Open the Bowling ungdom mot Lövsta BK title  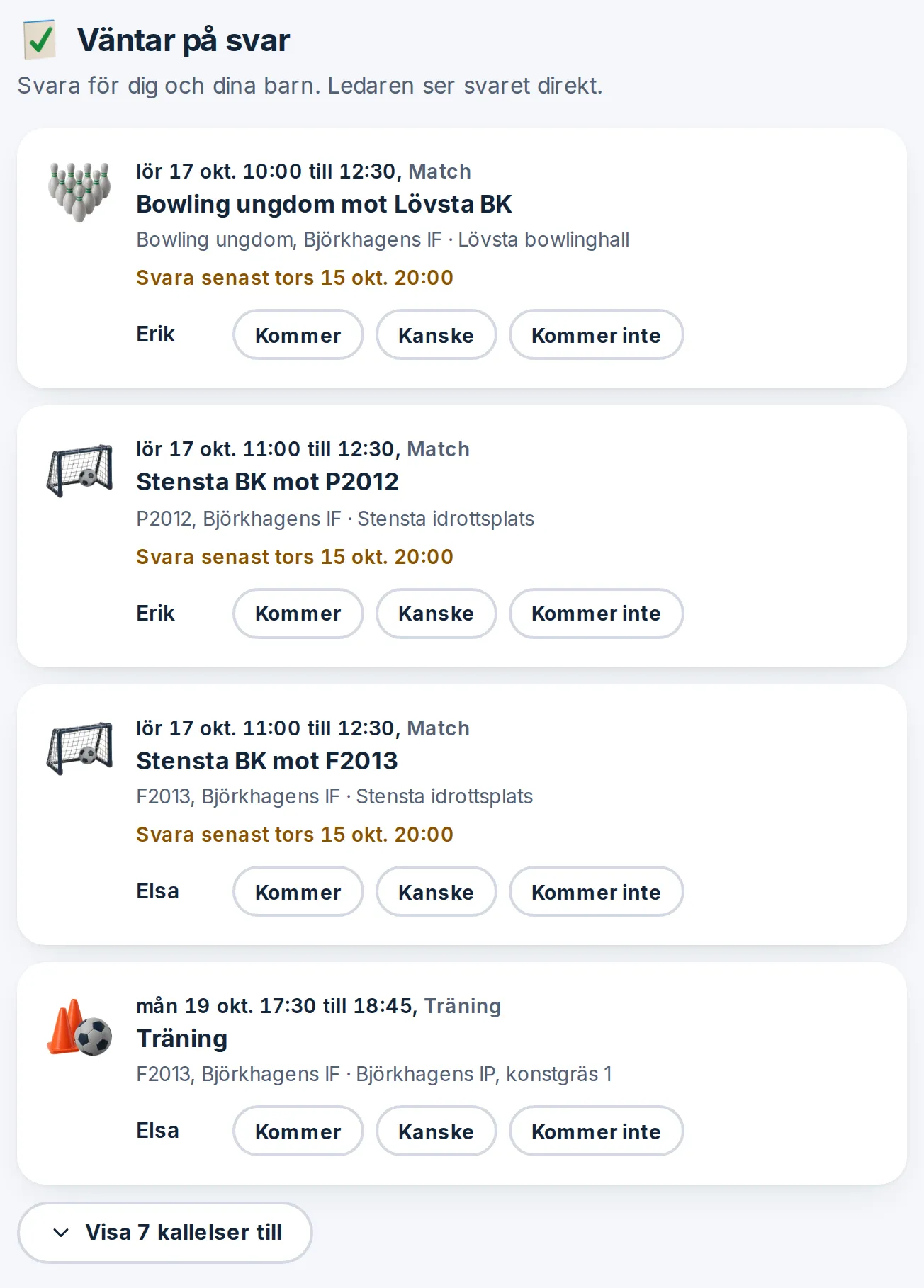[x=324, y=204]
